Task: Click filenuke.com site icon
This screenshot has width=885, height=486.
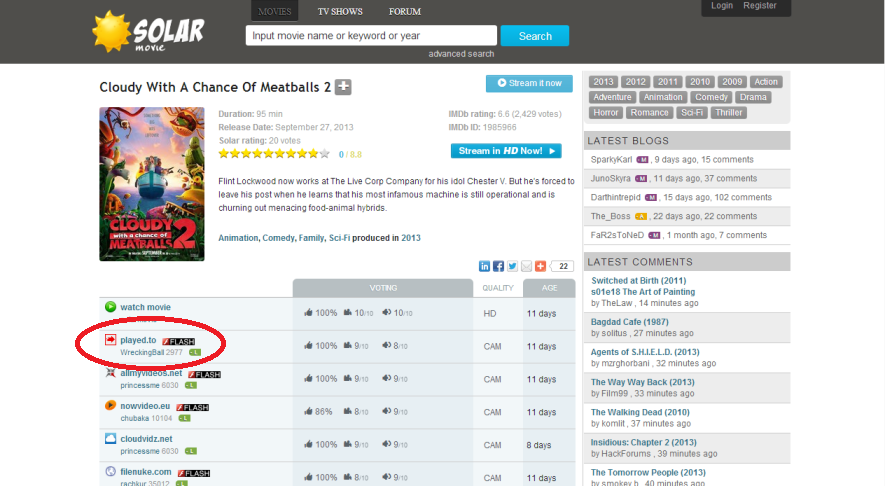Action: [x=111, y=471]
